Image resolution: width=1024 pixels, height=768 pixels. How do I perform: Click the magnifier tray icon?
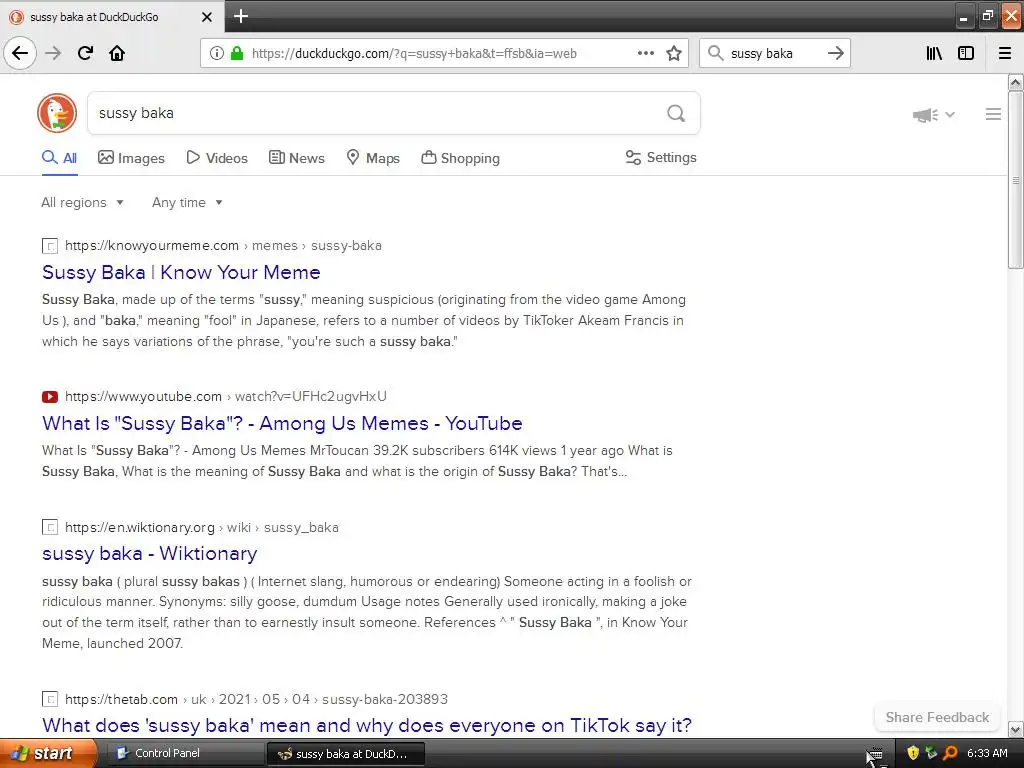pyautogui.click(x=950, y=753)
